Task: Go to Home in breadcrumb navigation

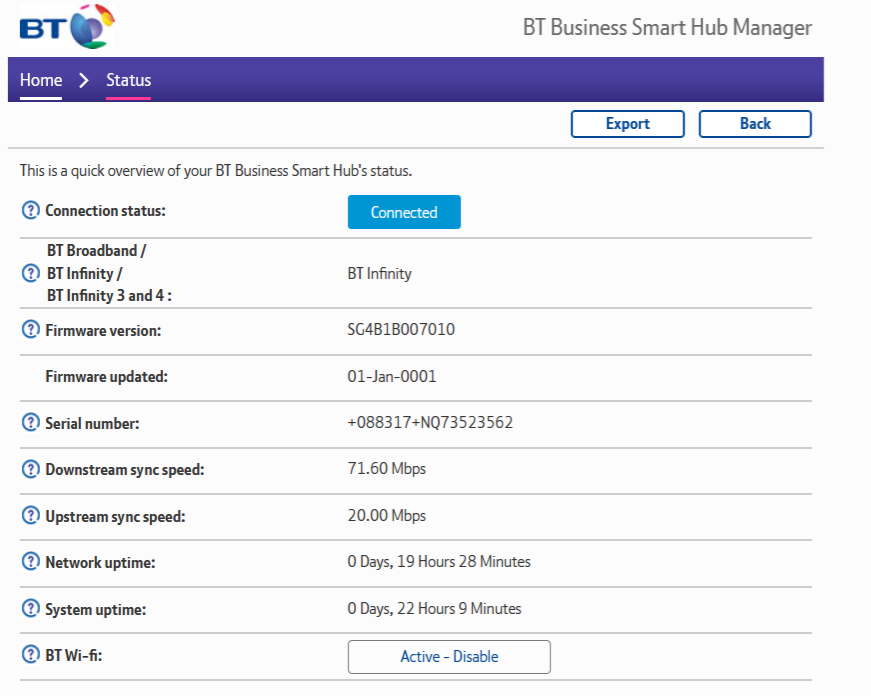Action: [41, 80]
